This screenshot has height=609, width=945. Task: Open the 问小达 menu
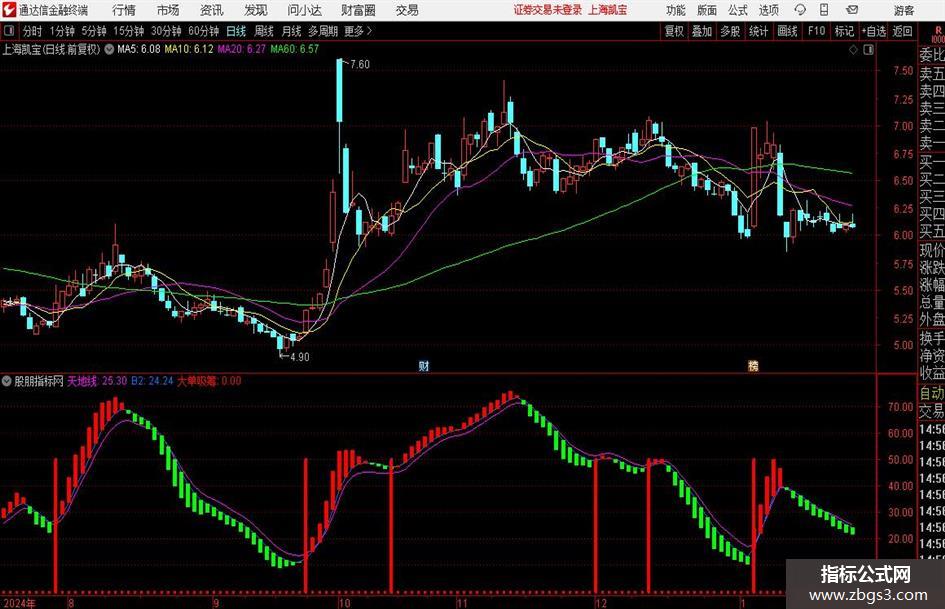tap(304, 10)
